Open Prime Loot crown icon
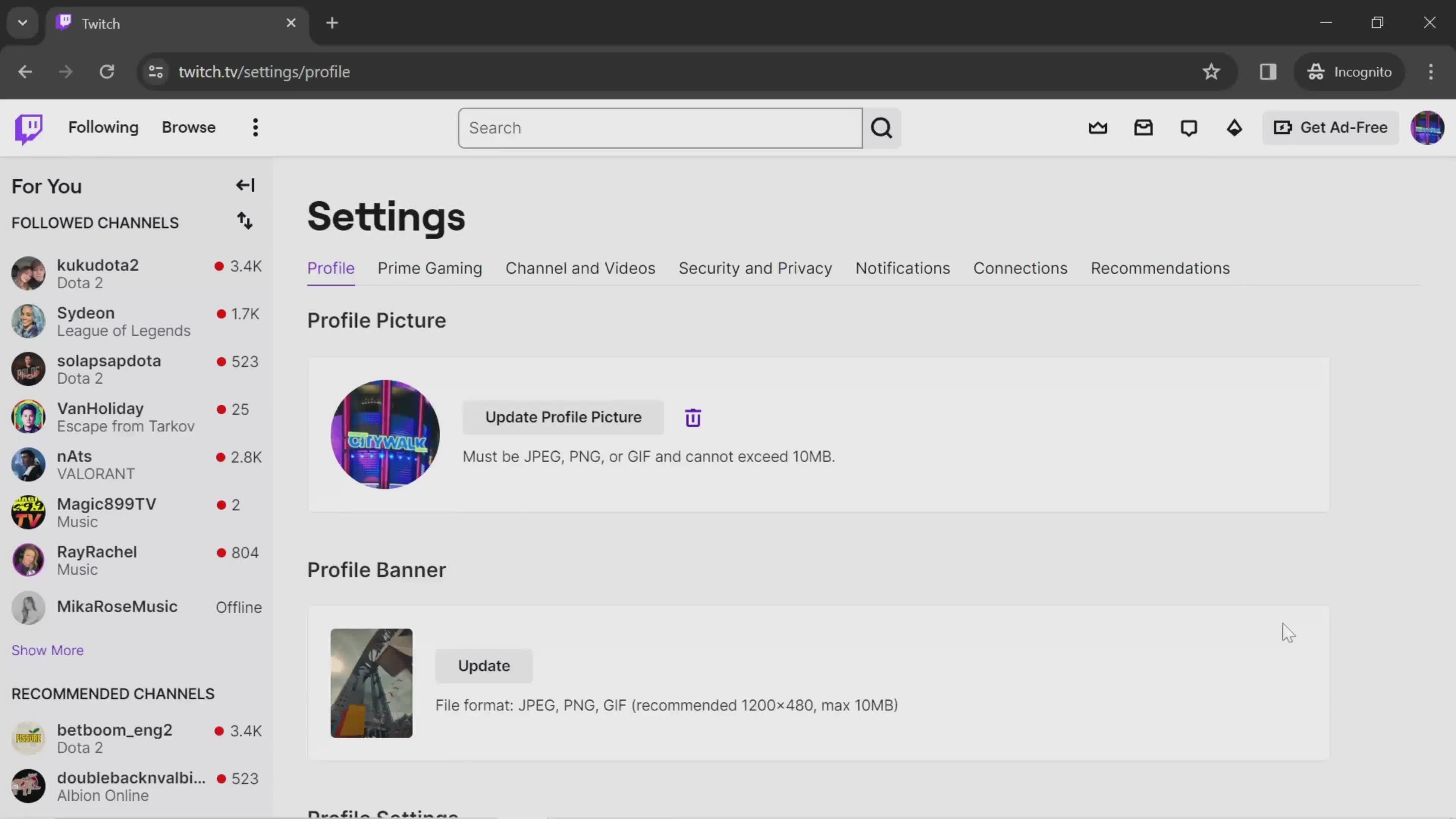 pos(1098,128)
